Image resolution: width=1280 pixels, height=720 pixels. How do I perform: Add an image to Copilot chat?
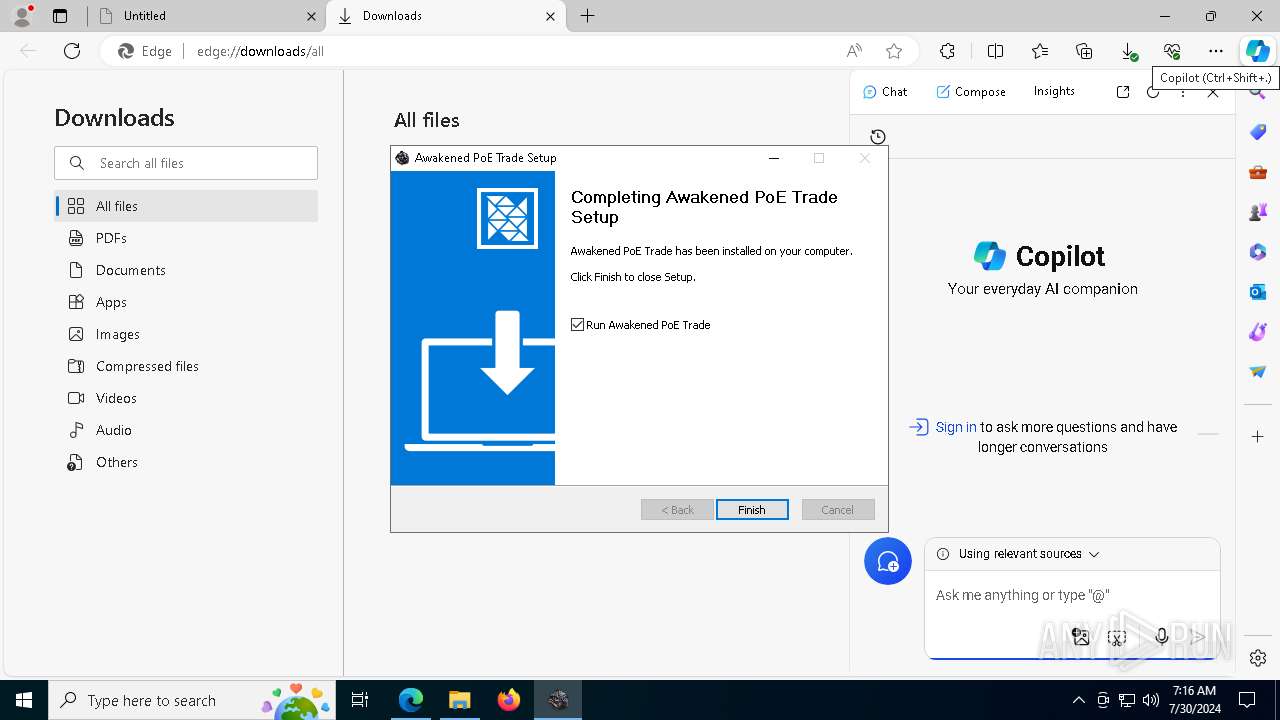pyautogui.click(x=1080, y=637)
